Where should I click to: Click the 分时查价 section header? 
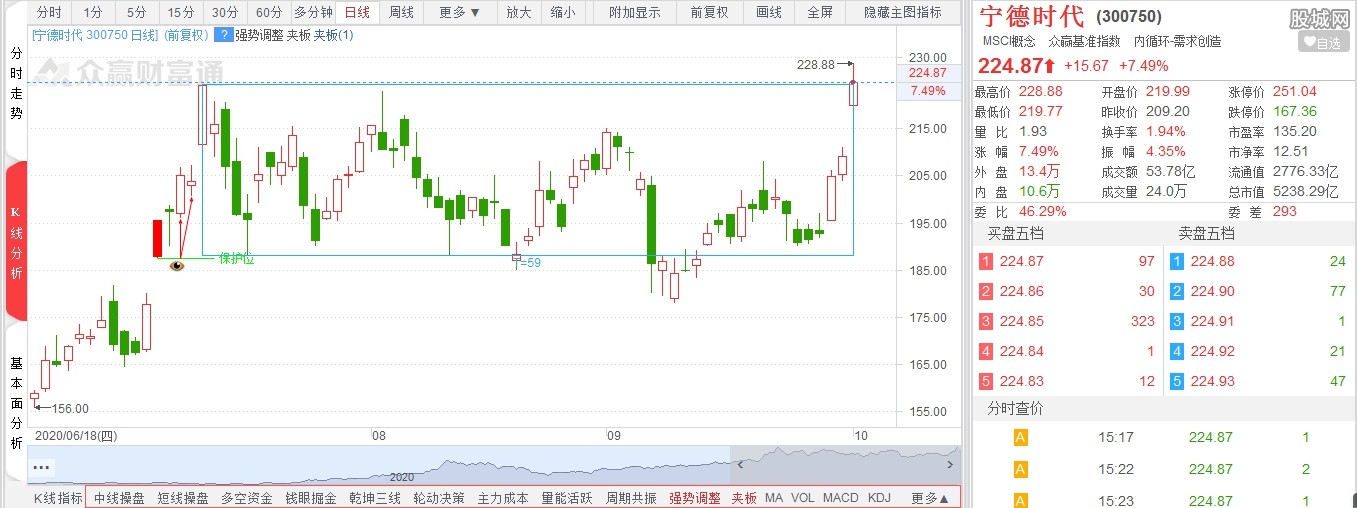[x=1015, y=409]
